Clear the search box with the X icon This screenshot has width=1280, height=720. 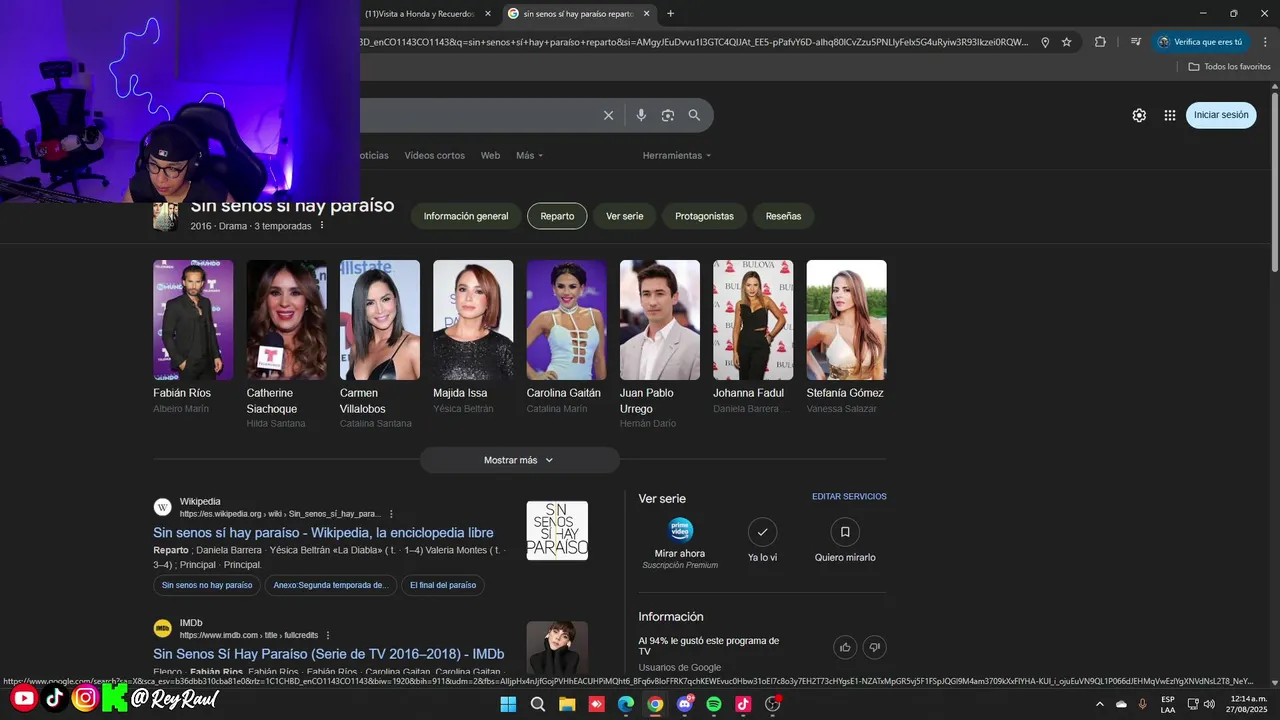[x=608, y=115]
